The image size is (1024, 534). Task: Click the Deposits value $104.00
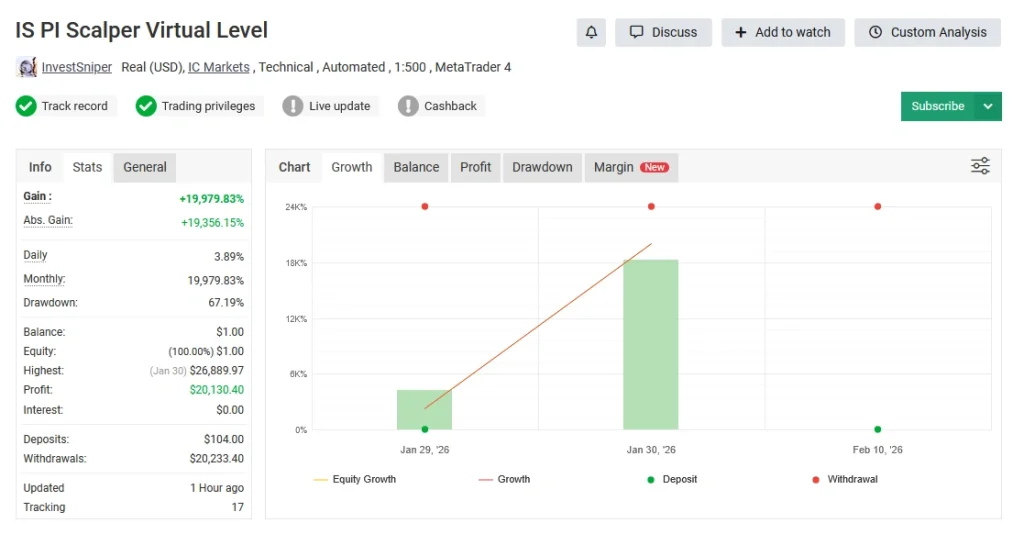pos(224,439)
